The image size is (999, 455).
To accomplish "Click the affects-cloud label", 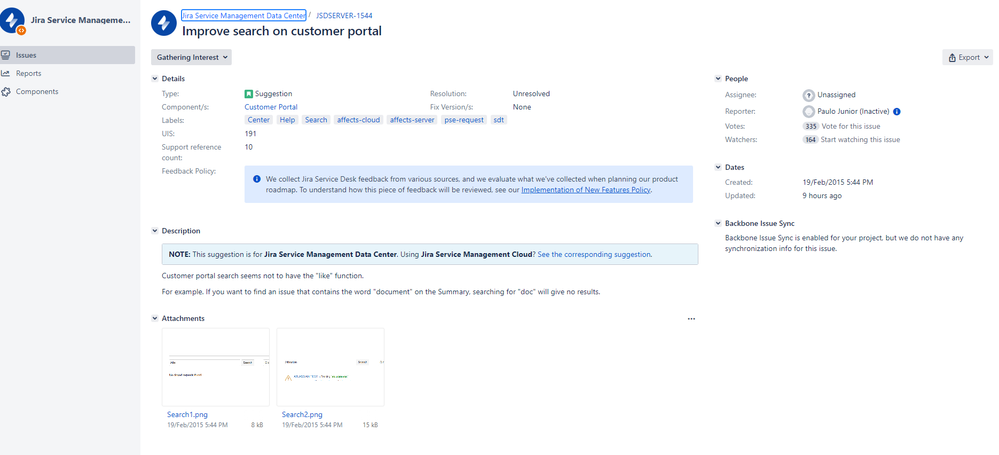I will pos(358,120).
